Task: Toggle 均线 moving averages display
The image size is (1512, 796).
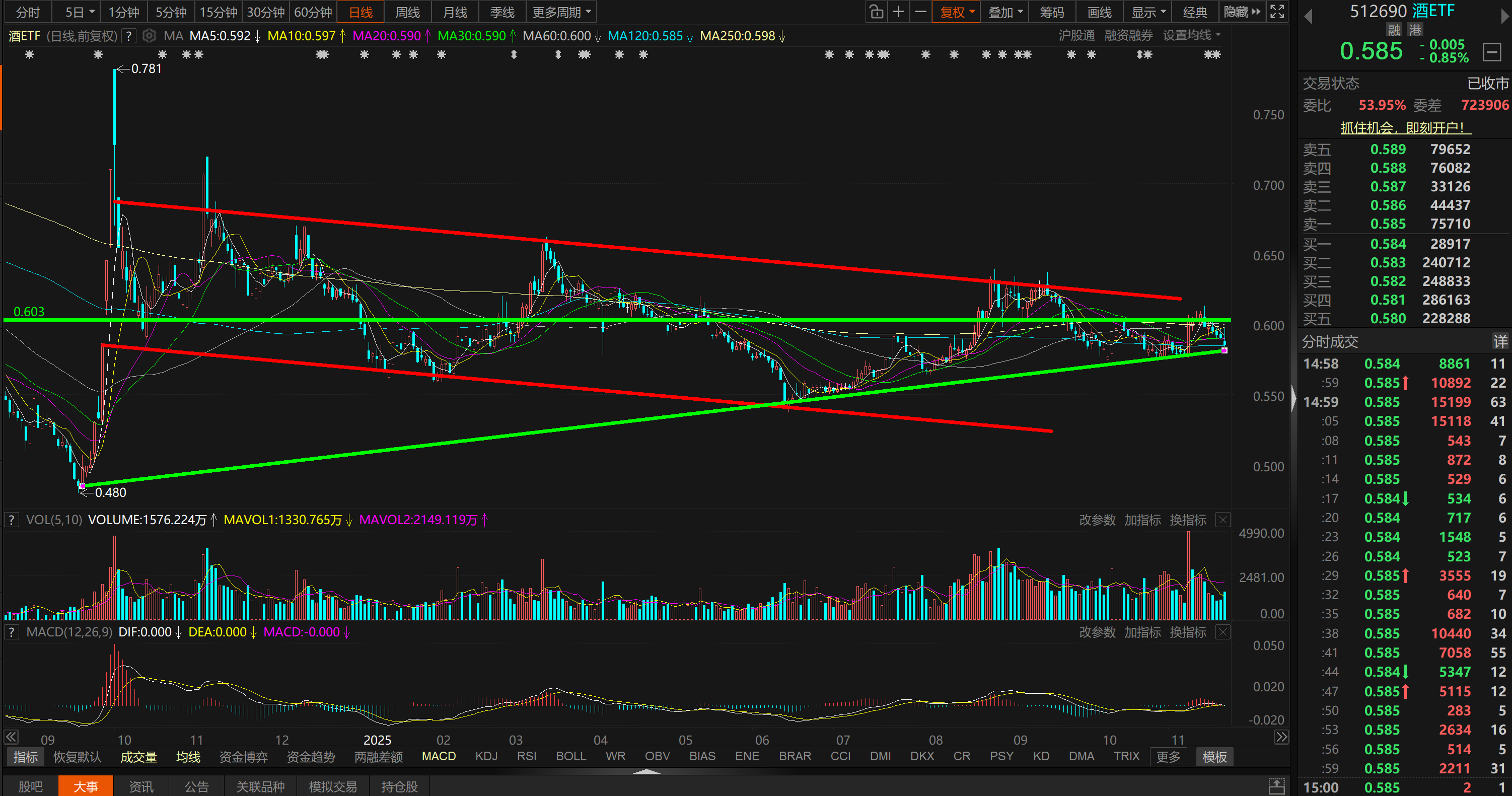Action: [188, 757]
